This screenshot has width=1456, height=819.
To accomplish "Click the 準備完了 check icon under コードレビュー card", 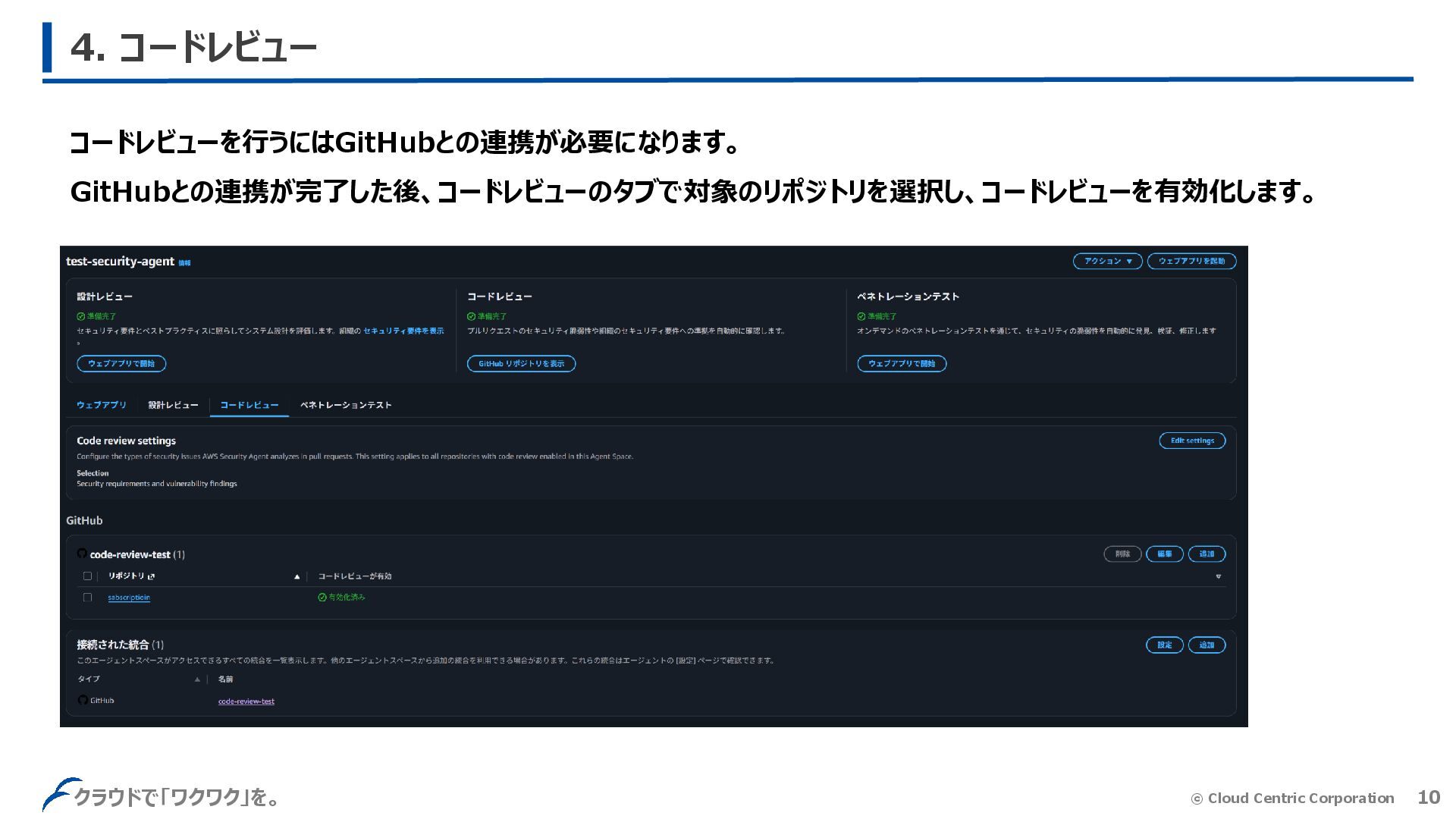I will coord(471,316).
